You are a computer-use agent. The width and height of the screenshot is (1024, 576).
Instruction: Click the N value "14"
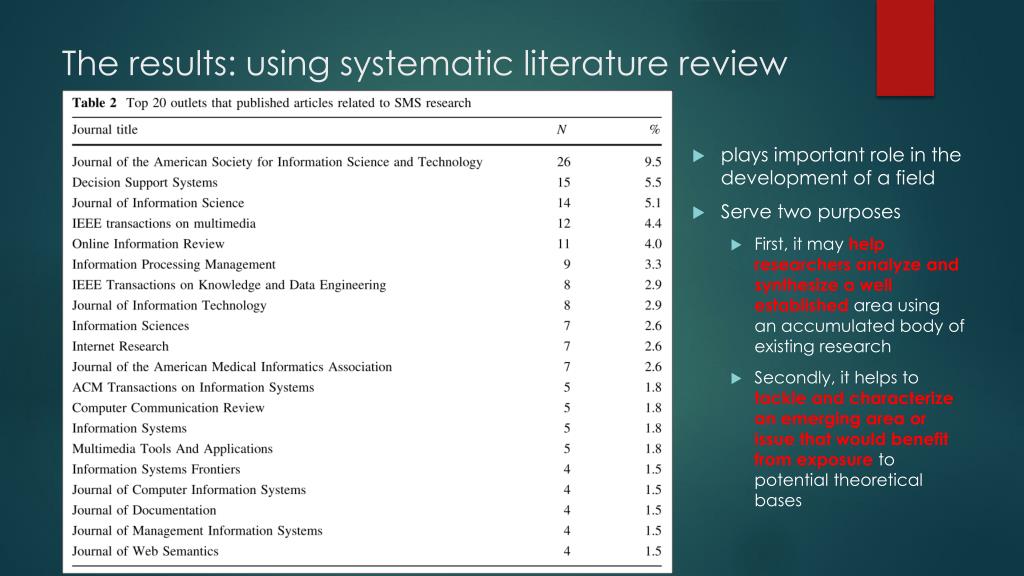(x=564, y=203)
